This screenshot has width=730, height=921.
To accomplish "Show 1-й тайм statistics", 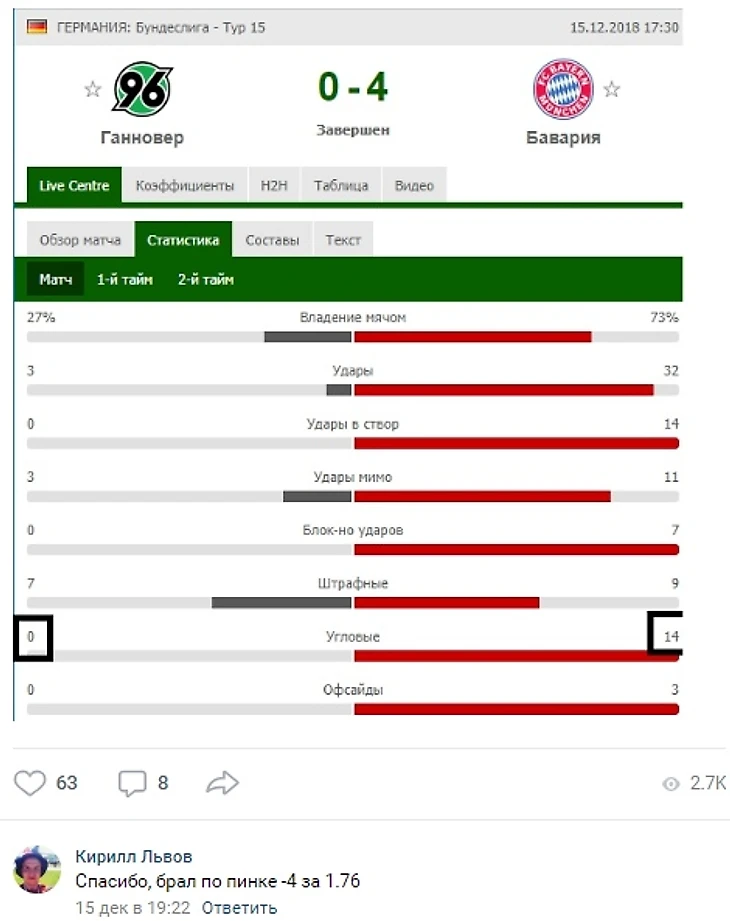I will click(x=125, y=280).
